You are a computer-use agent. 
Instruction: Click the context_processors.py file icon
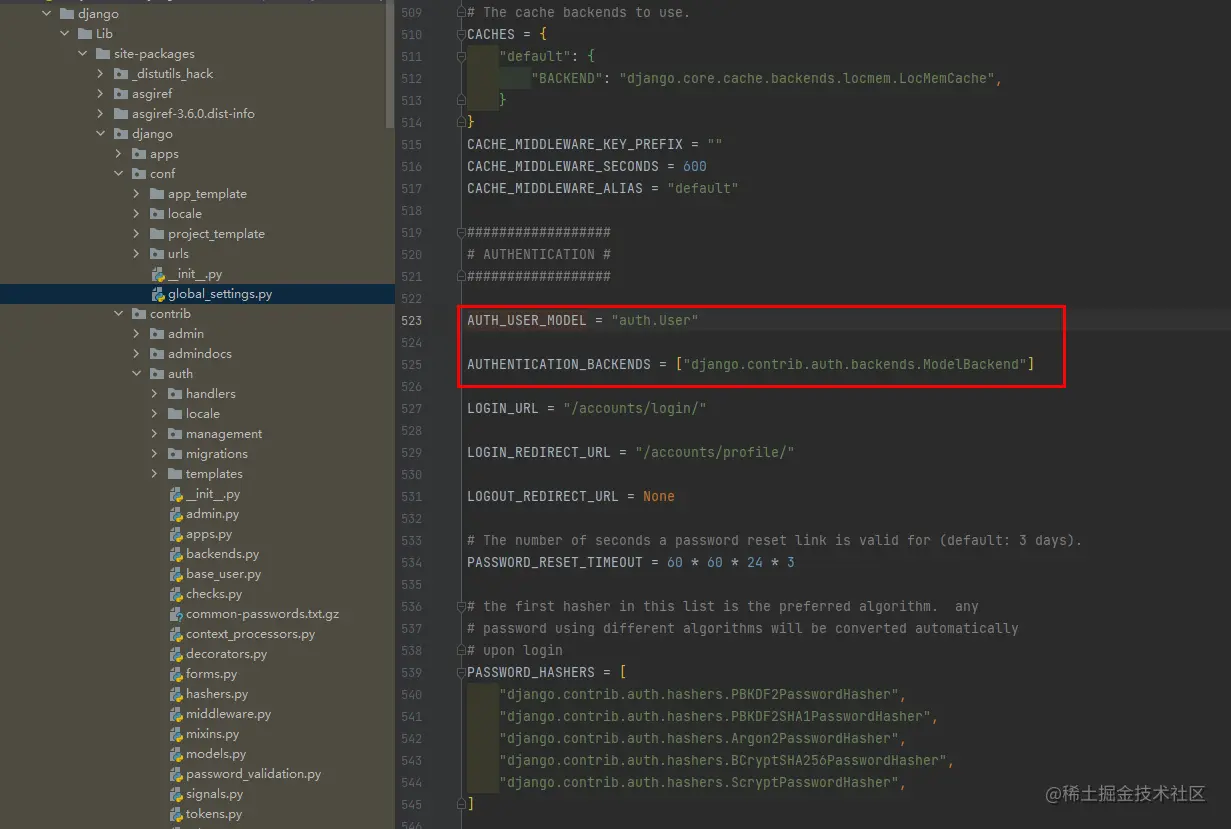[x=176, y=634]
